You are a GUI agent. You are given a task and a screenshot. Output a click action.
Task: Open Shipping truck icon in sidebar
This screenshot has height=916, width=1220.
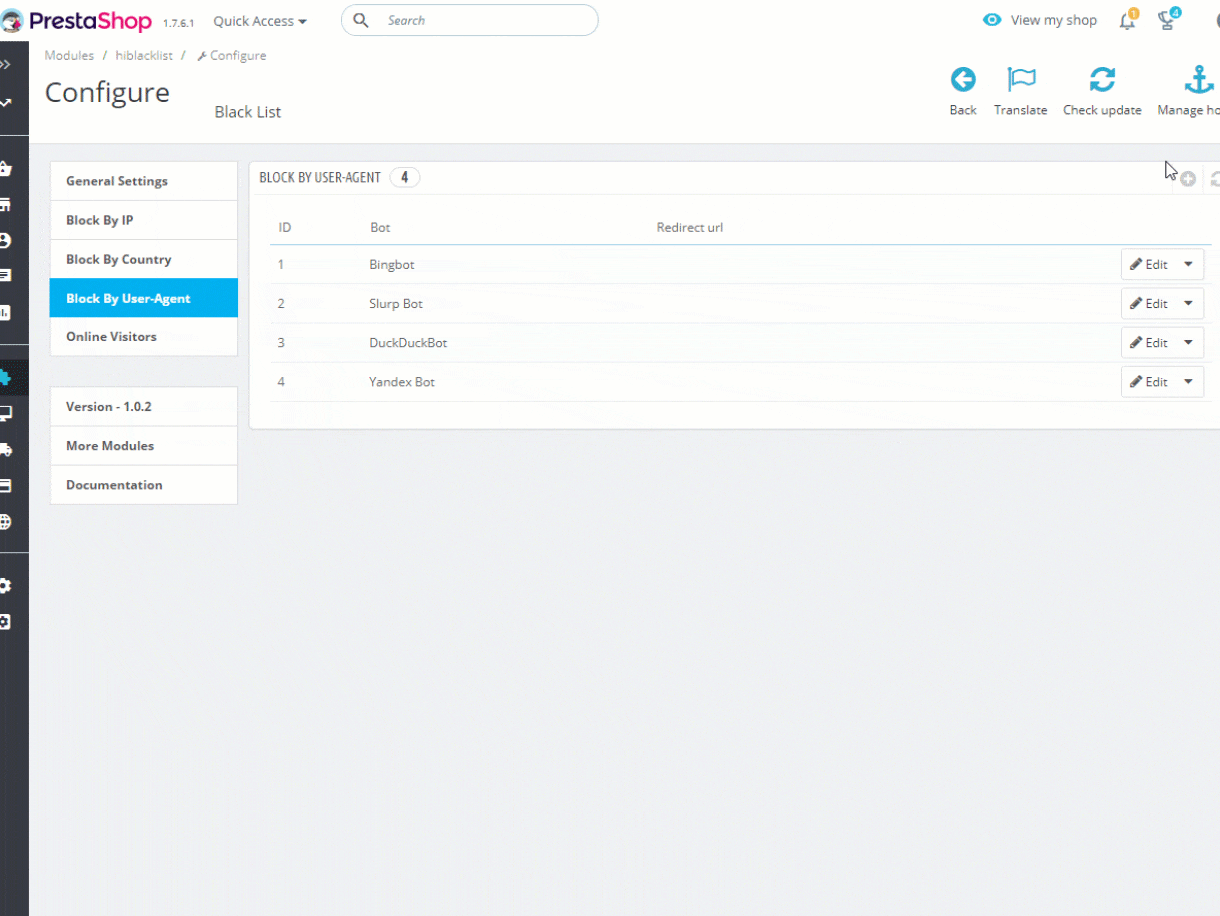tap(5, 450)
